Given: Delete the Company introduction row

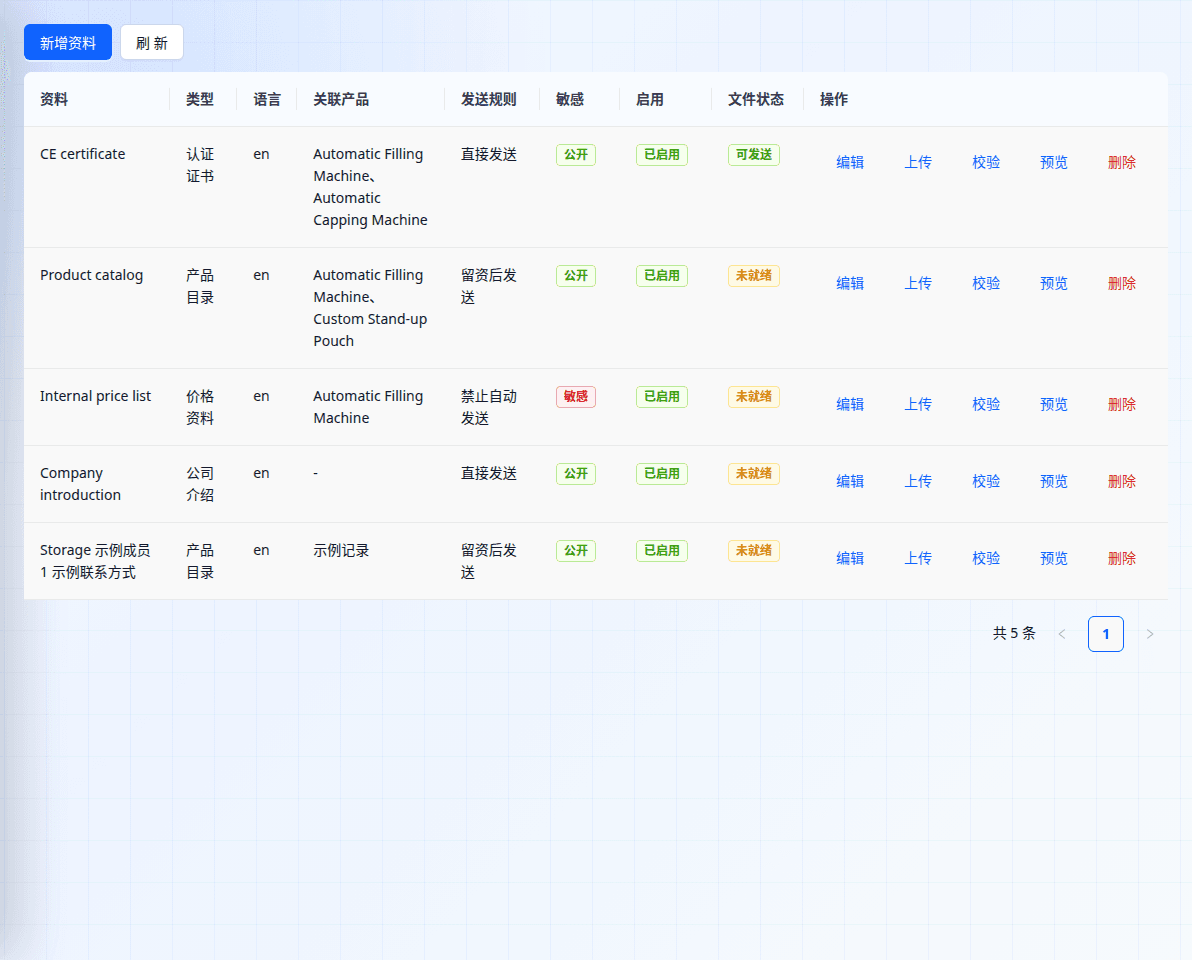Looking at the screenshot, I should (1121, 481).
